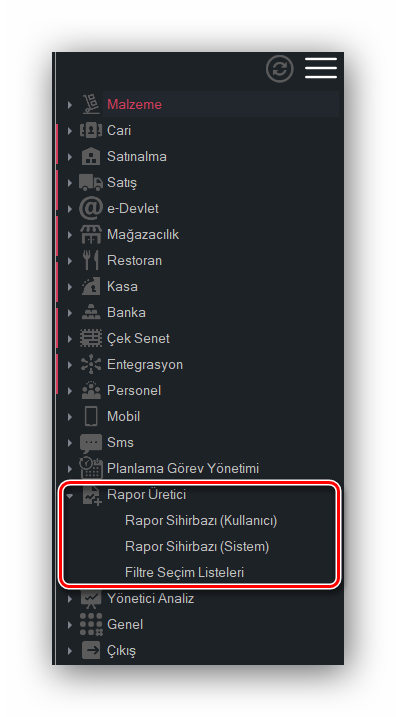
Task: Expand the Yönetici Analiz arrow
Action: [70, 599]
